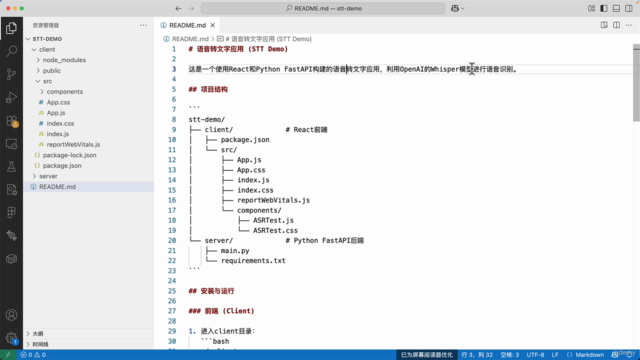Open the Run and Debug view

coord(11,98)
